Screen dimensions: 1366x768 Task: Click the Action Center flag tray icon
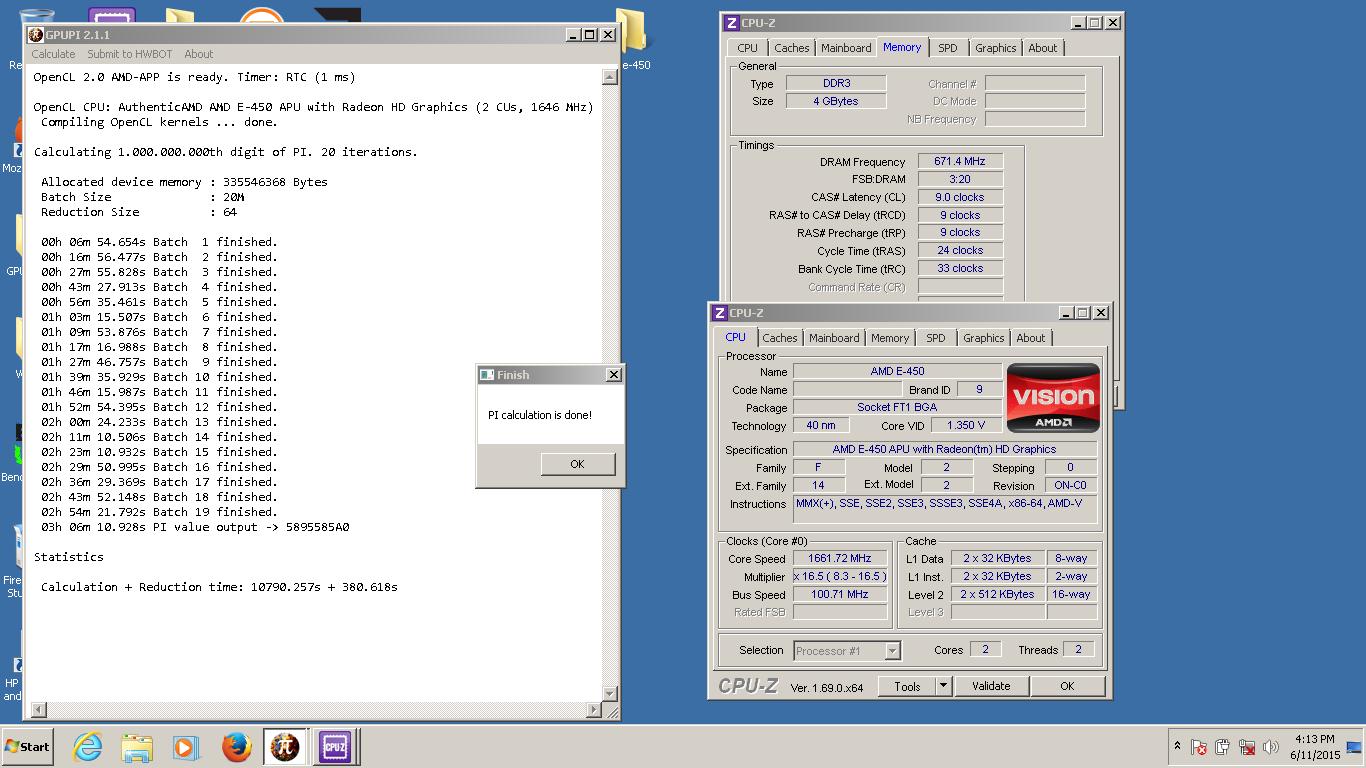[1199, 747]
